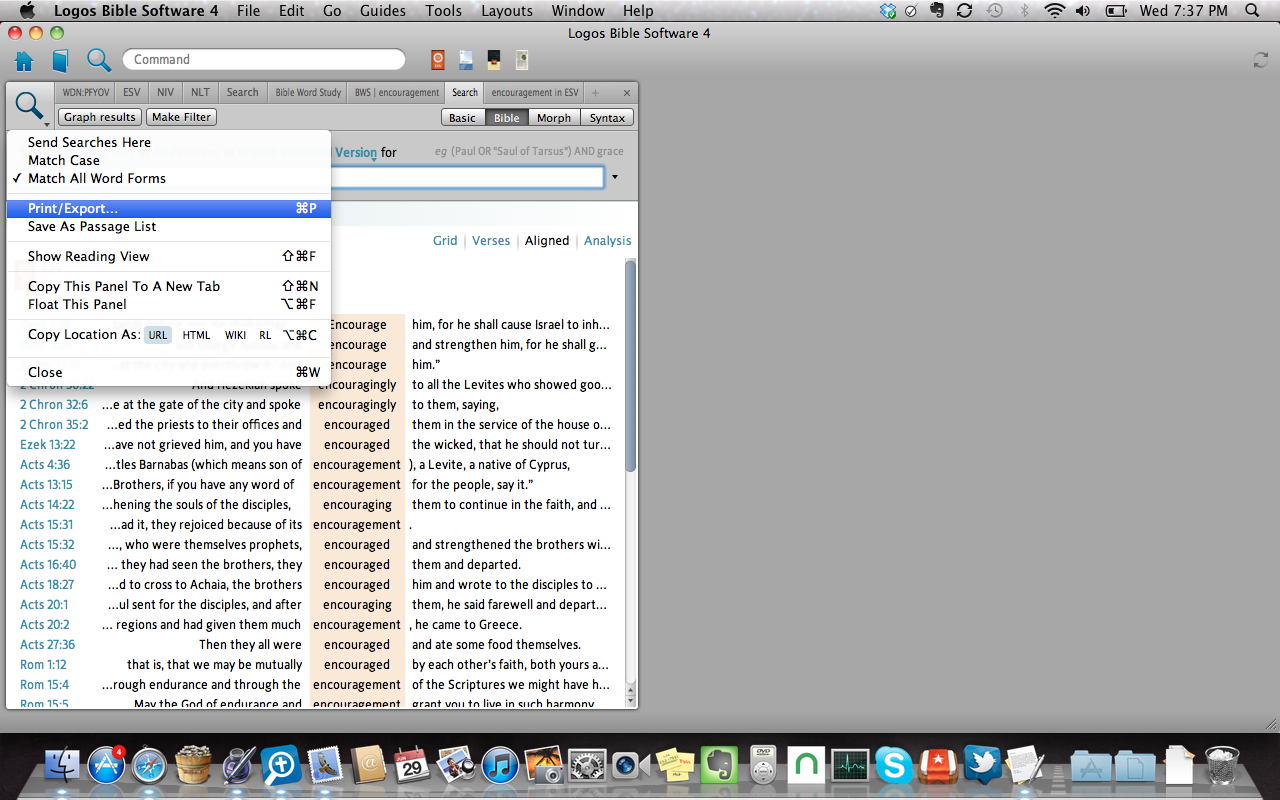The height and width of the screenshot is (800, 1280).
Task: Add a new tab with the plus icon
Action: [595, 93]
